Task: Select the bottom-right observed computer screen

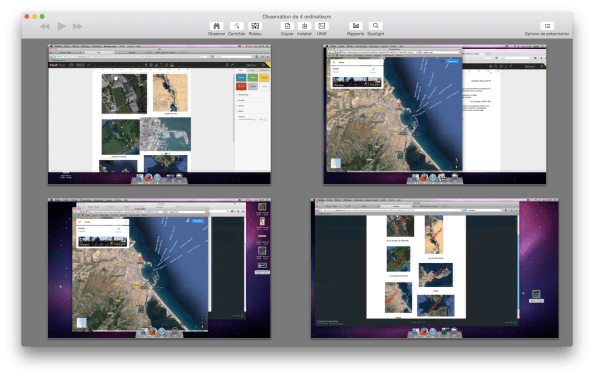Action: (435, 268)
